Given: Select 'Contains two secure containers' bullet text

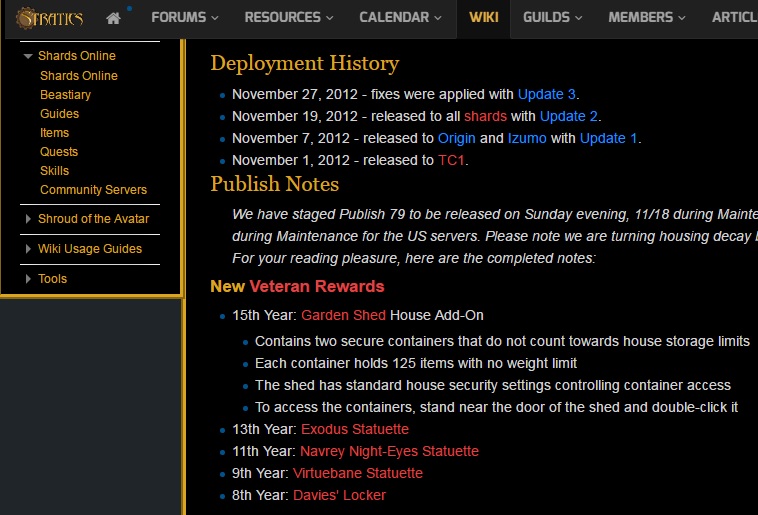Looking at the screenshot, I should coord(502,341).
